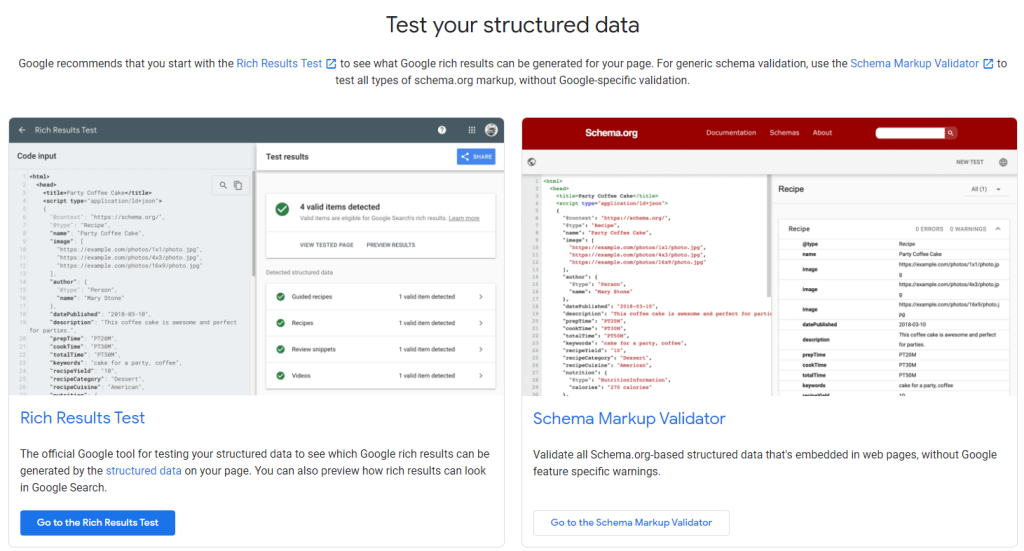Click the Schema.org search input field
1024x551 pixels.
click(x=909, y=132)
